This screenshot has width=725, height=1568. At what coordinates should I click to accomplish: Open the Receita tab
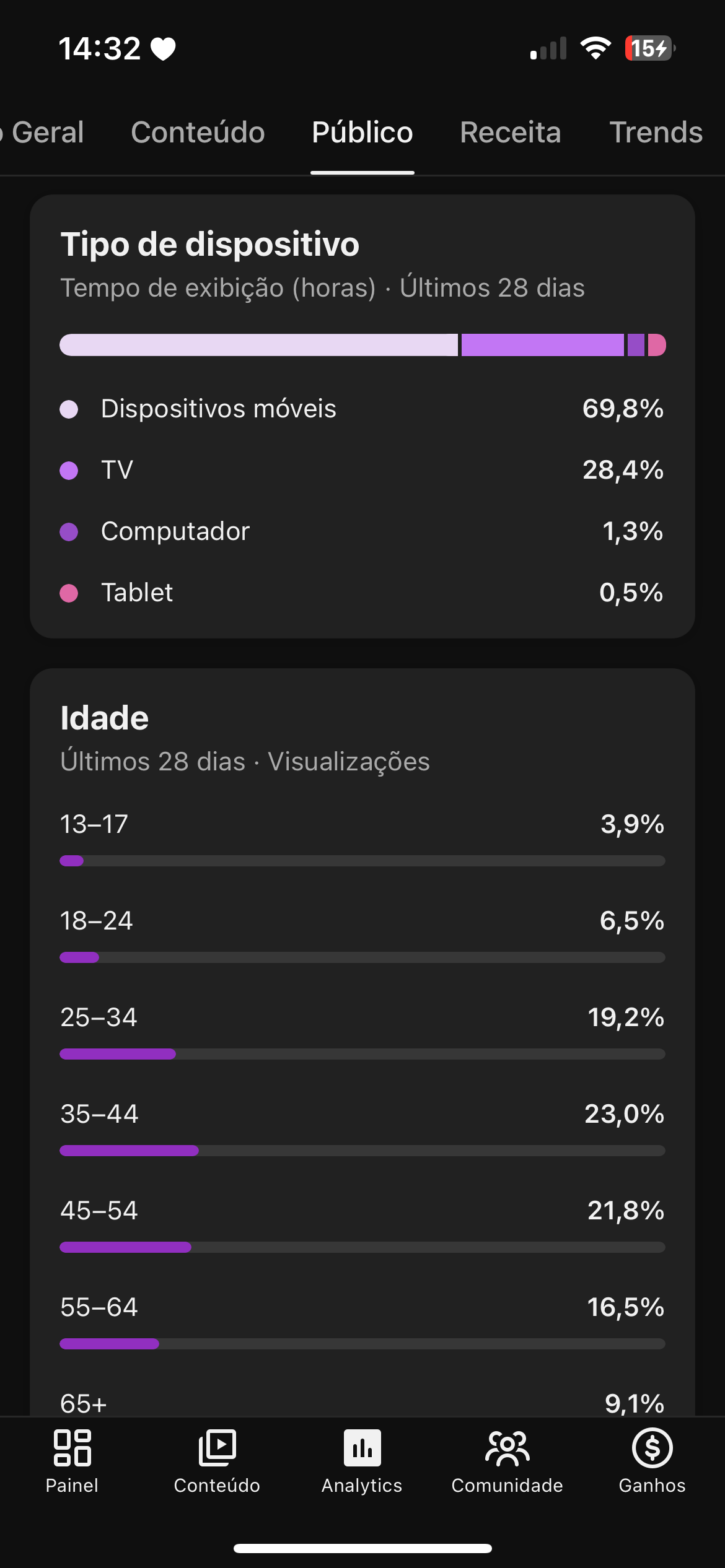[x=511, y=133]
